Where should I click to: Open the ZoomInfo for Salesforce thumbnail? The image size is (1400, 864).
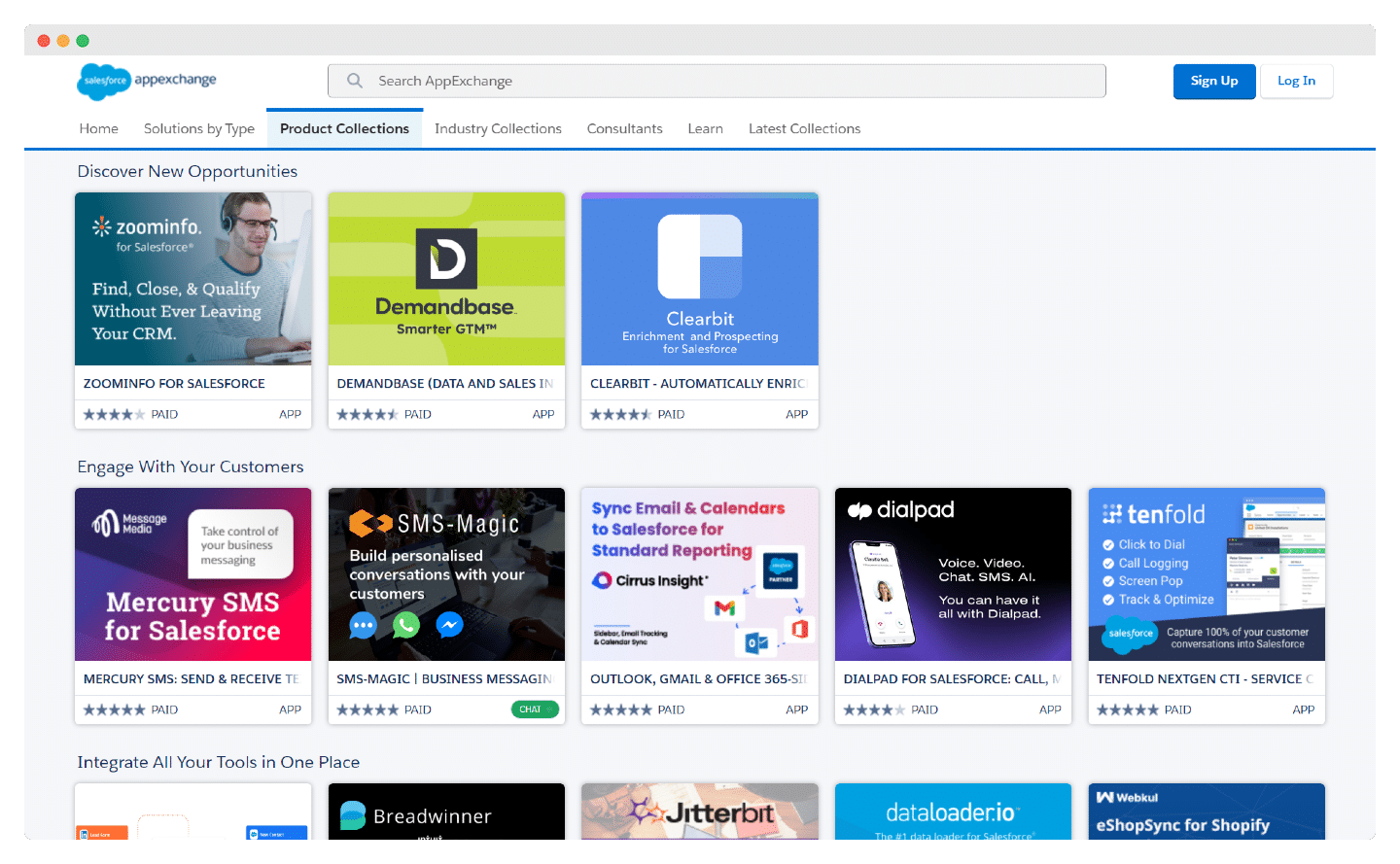click(193, 279)
